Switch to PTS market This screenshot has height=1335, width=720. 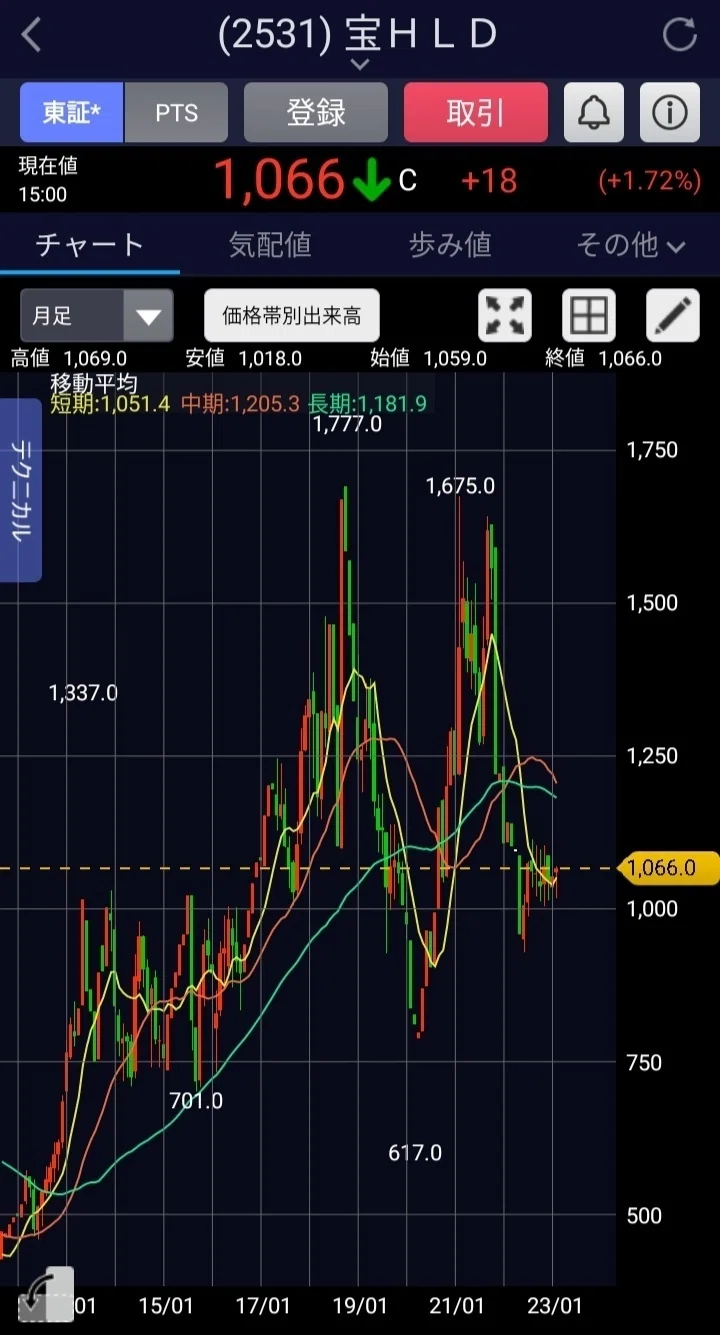tap(176, 112)
